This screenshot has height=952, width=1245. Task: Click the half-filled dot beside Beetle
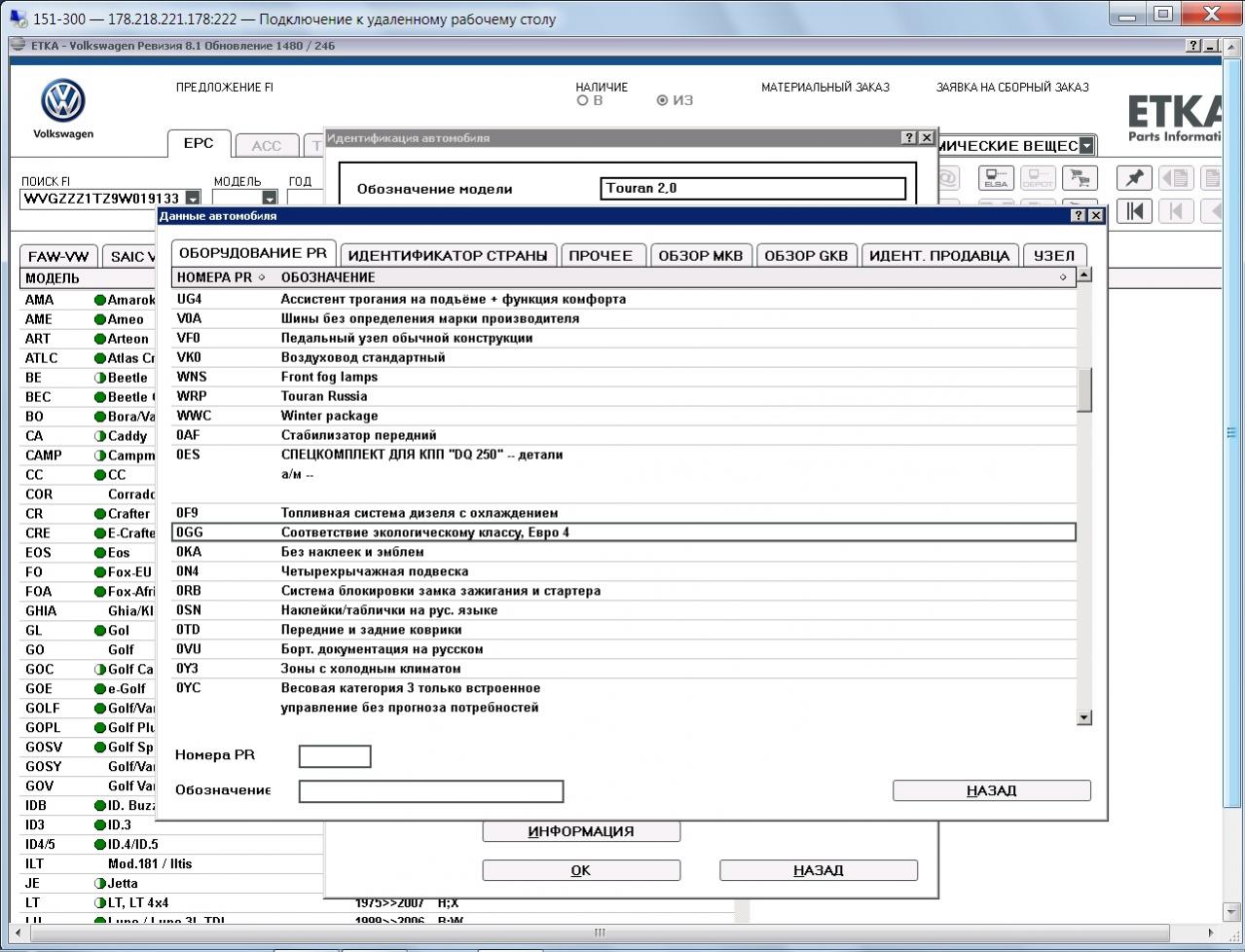99,378
